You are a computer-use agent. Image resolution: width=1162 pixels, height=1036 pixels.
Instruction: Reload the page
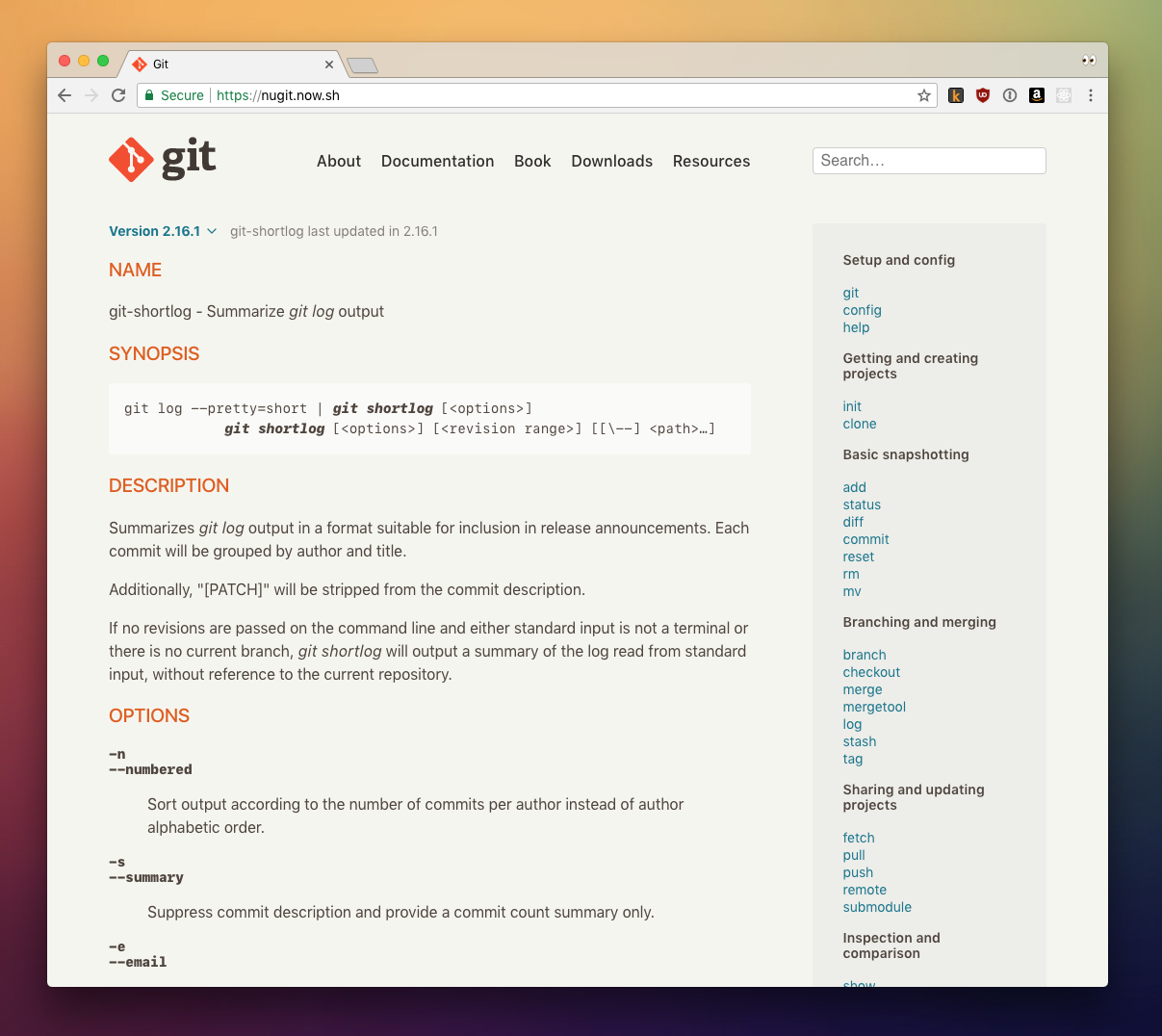[117, 95]
